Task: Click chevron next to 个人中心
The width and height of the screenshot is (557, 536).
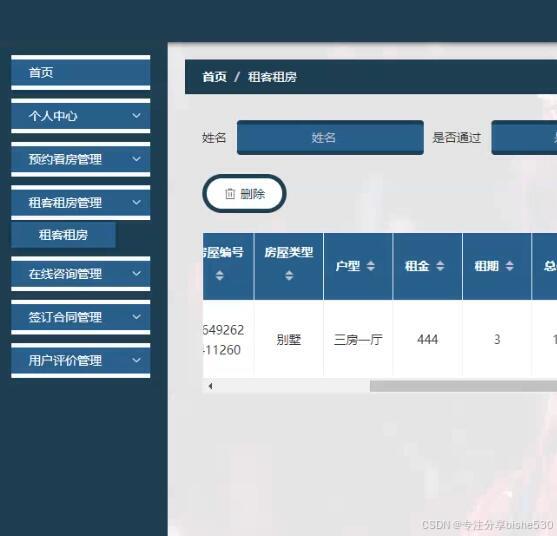Action: (x=136, y=115)
